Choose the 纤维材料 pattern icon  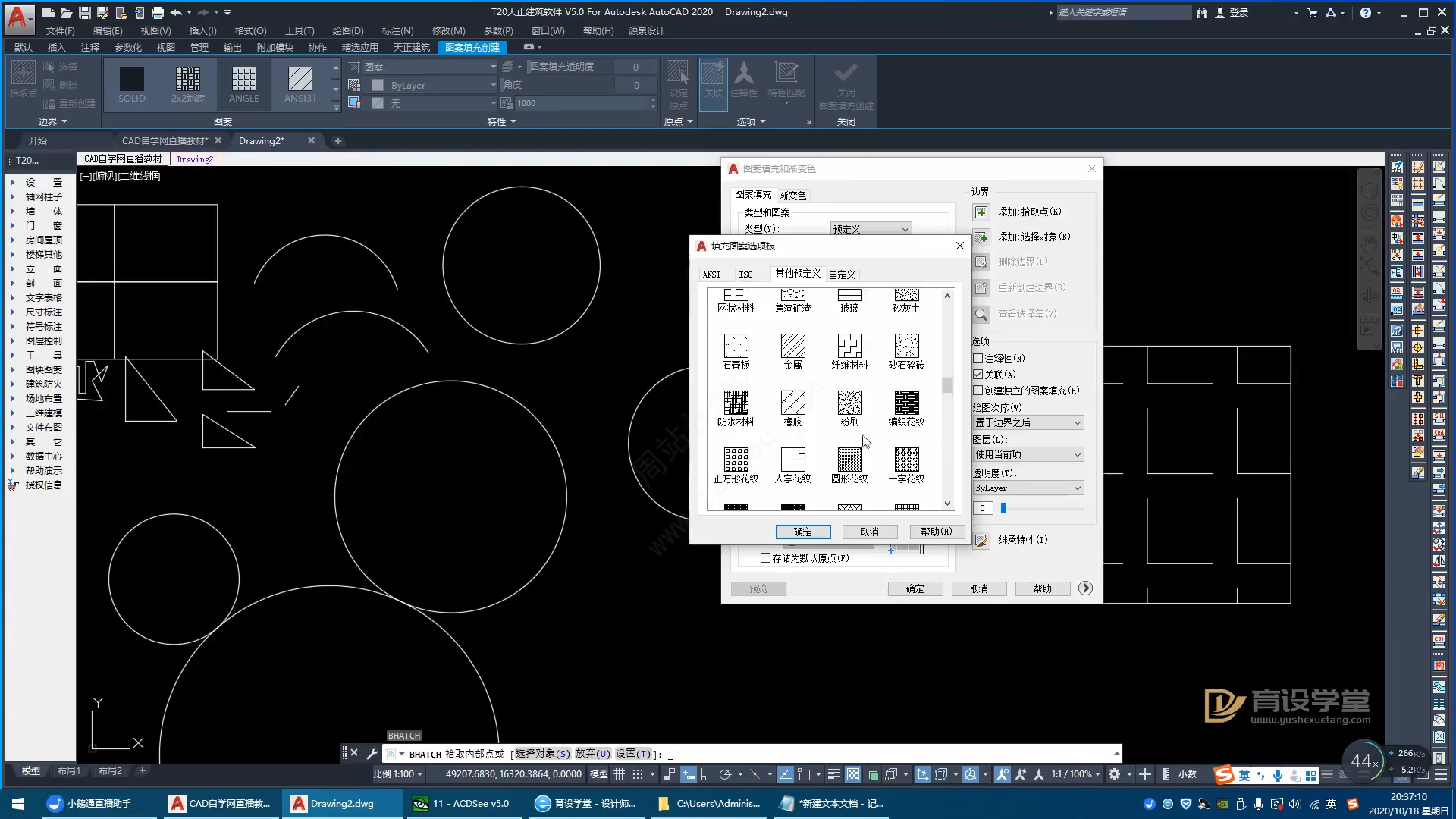click(x=849, y=346)
